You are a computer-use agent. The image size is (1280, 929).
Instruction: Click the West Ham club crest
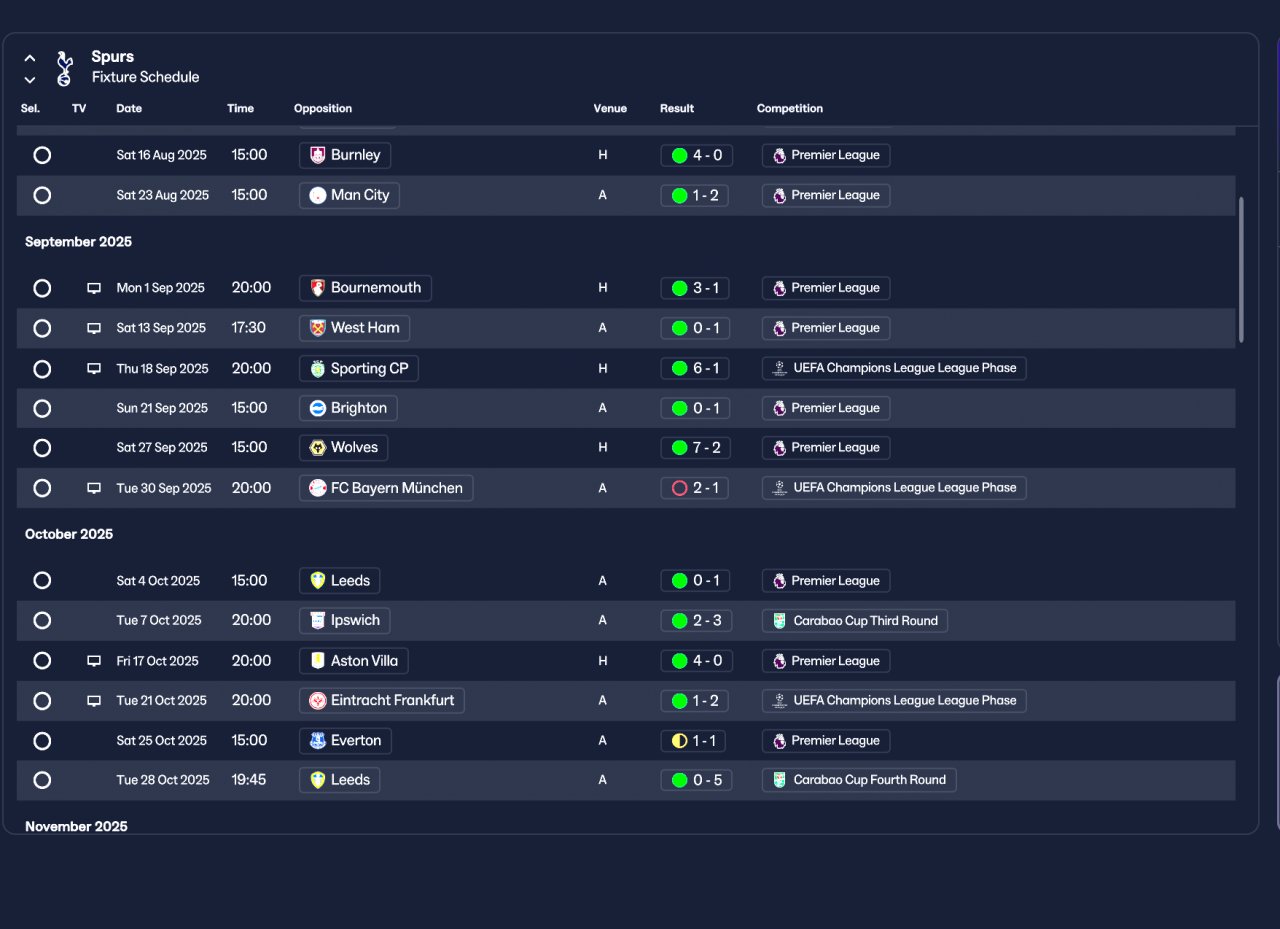(x=318, y=328)
